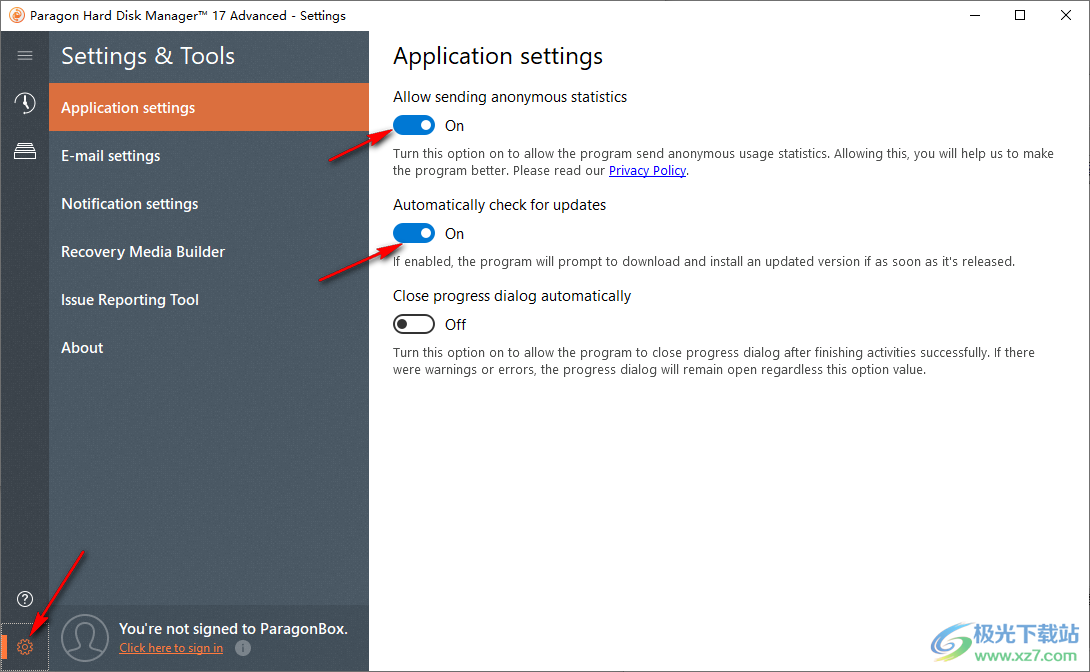This screenshot has width=1090, height=672.
Task: Click 'Close progress dialog automatically' label
Action: [x=512, y=296]
